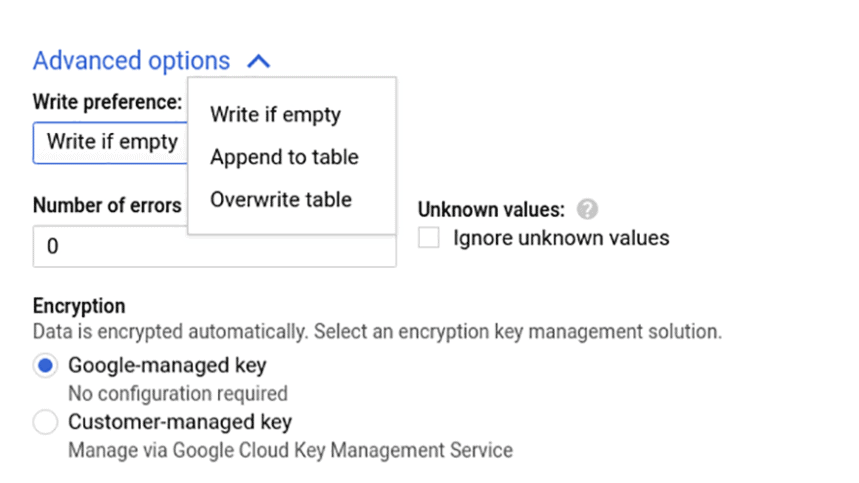Open the Write preference combo box
This screenshot has width=859, height=483.
[110, 141]
